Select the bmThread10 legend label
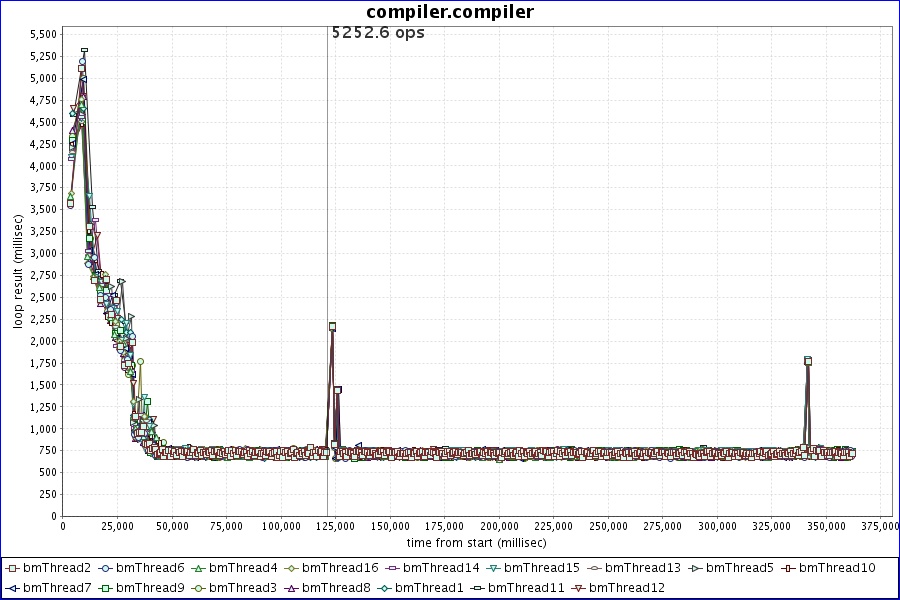Screen dimensions: 900x600 841,568
